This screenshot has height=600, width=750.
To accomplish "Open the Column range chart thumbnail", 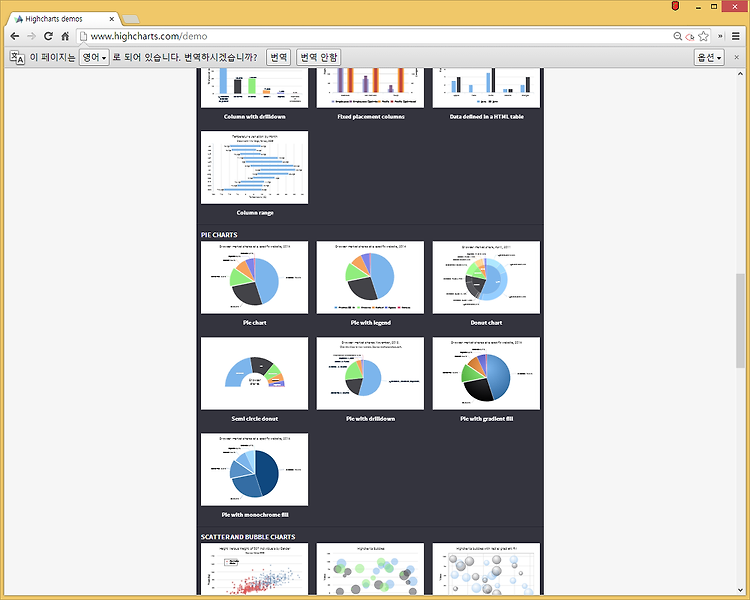I will tap(254, 167).
